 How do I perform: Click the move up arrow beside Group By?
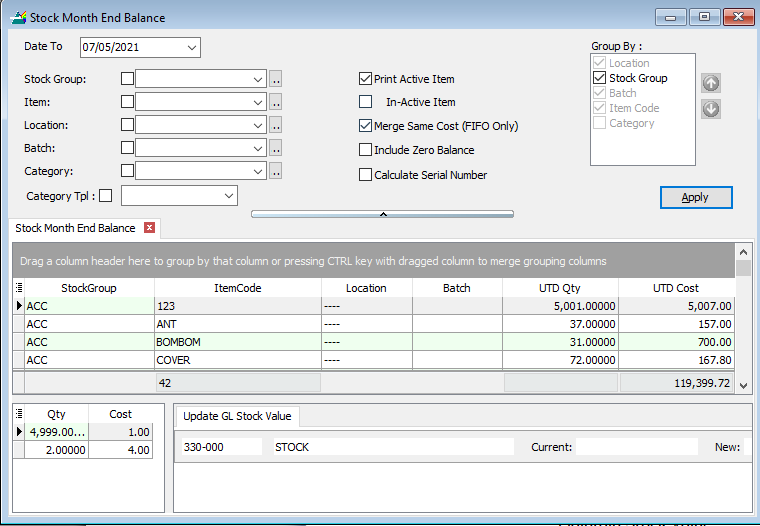(711, 84)
